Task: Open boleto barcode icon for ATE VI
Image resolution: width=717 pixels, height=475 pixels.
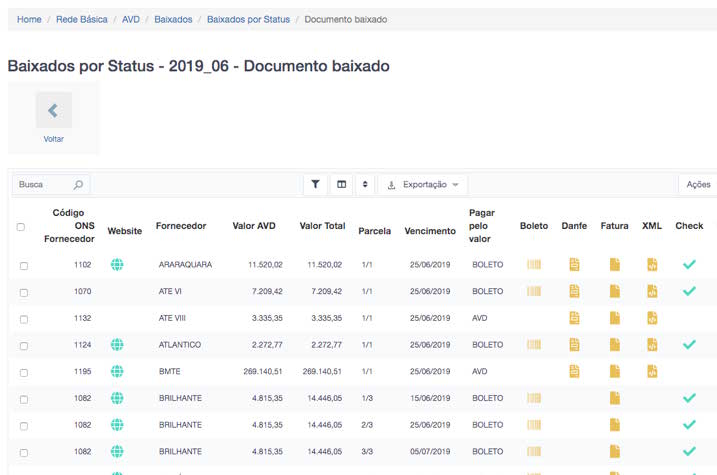Action: [x=534, y=291]
